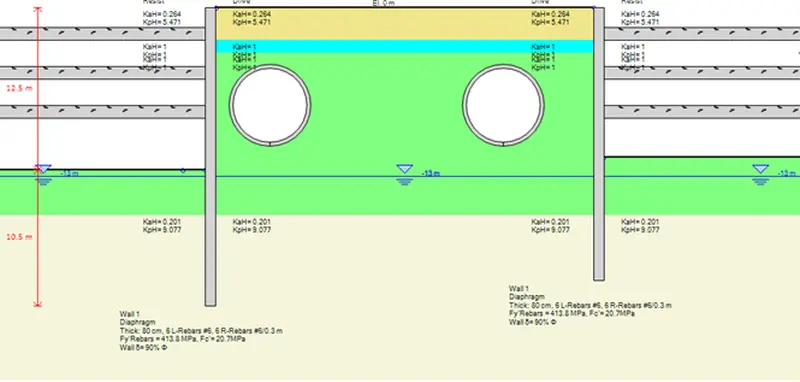The width and height of the screenshot is (800, 382).
Task: Select the middle slab right of right wall
Action: pos(703,72)
